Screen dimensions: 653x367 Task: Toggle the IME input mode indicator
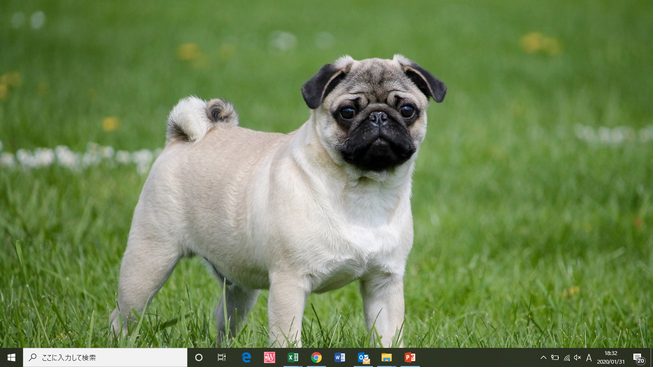click(588, 357)
